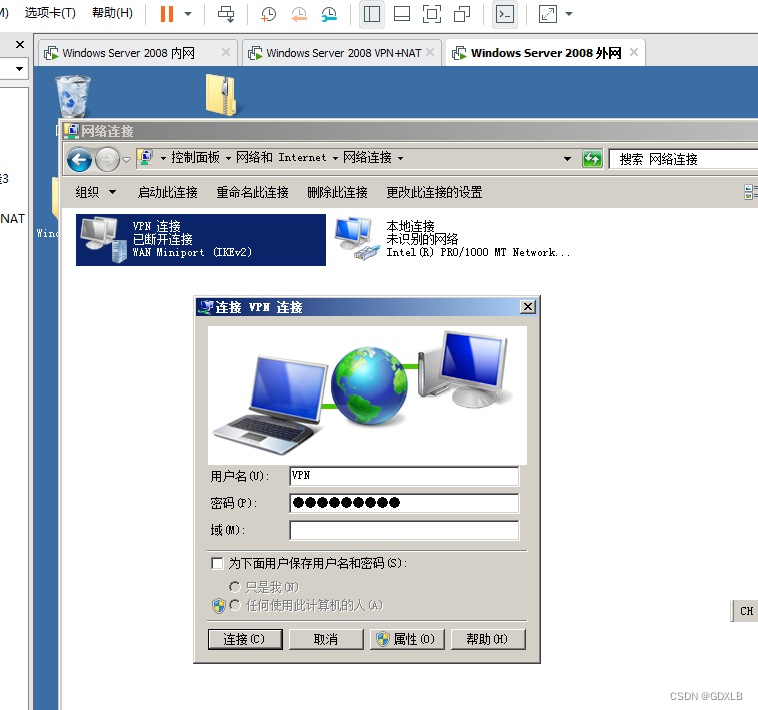Image resolution: width=758 pixels, height=710 pixels.
Task: Click the 搜索 网络连接 search box
Action: (683, 159)
